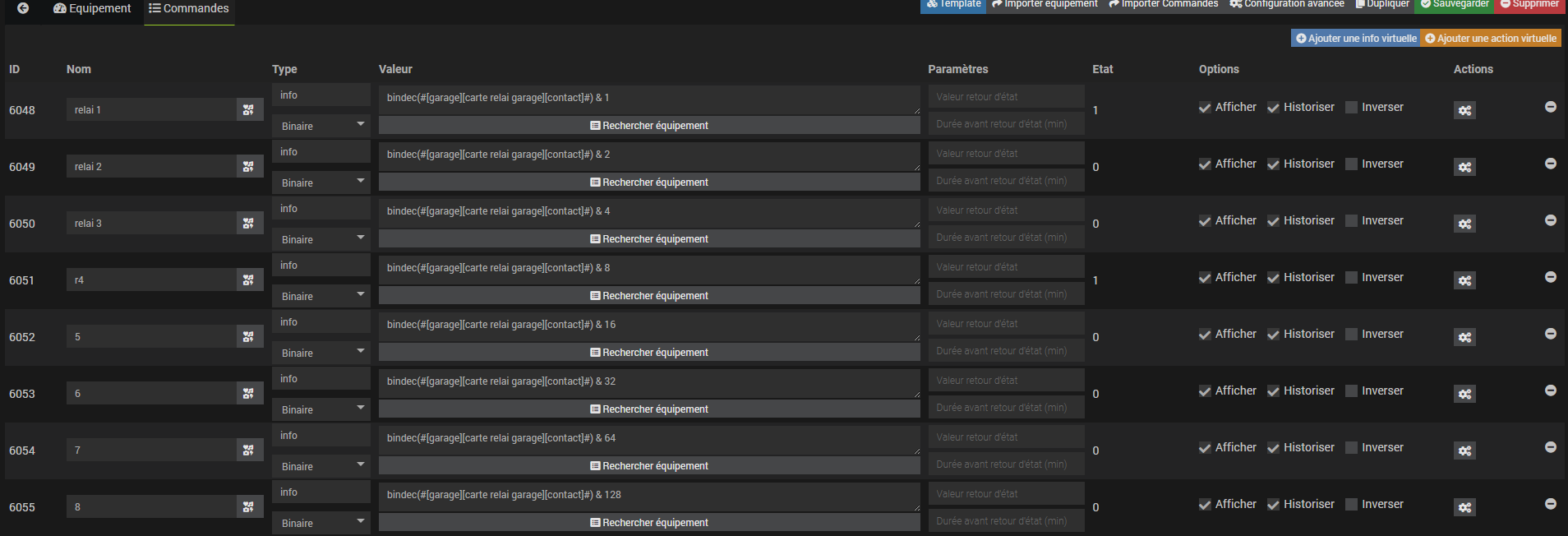
Task: Focus Durée avant retour d'état for r4
Action: pyautogui.click(x=1006, y=293)
